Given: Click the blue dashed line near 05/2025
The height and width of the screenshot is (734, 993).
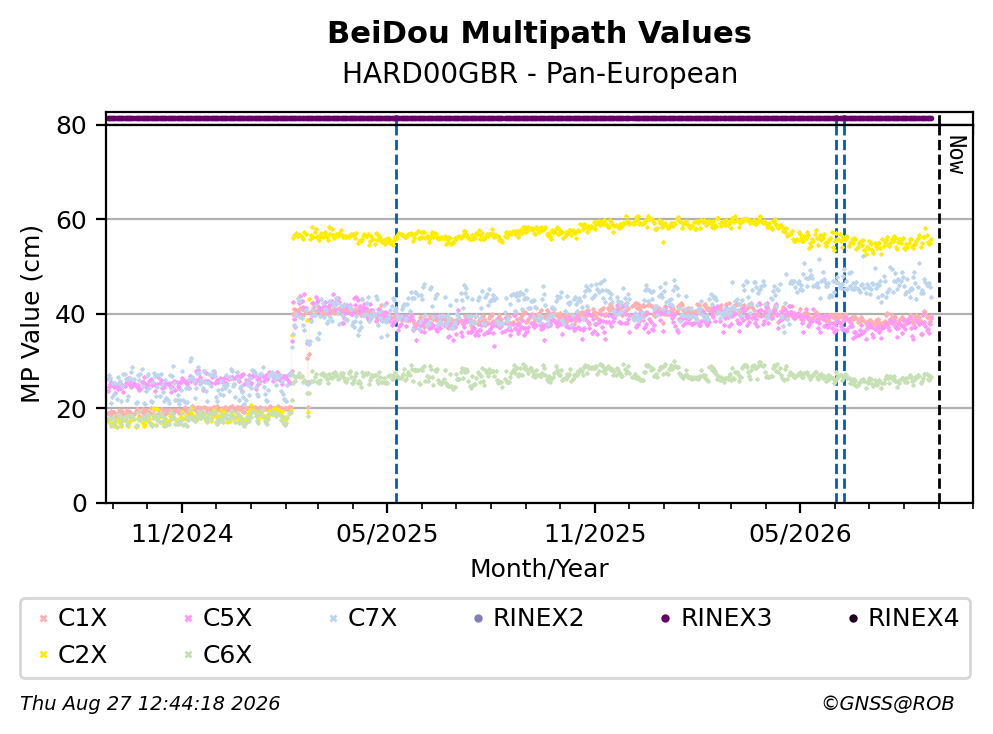Looking at the screenshot, I should coord(396,310).
